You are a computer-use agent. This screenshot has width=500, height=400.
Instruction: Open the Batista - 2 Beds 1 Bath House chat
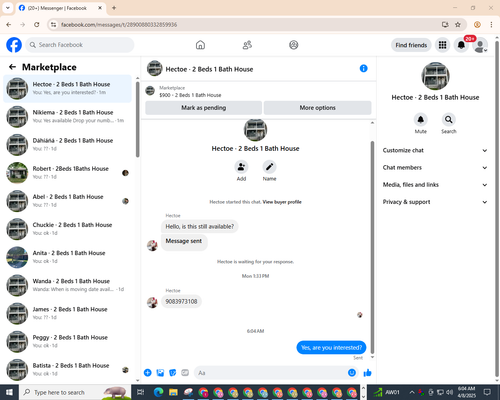67,370
